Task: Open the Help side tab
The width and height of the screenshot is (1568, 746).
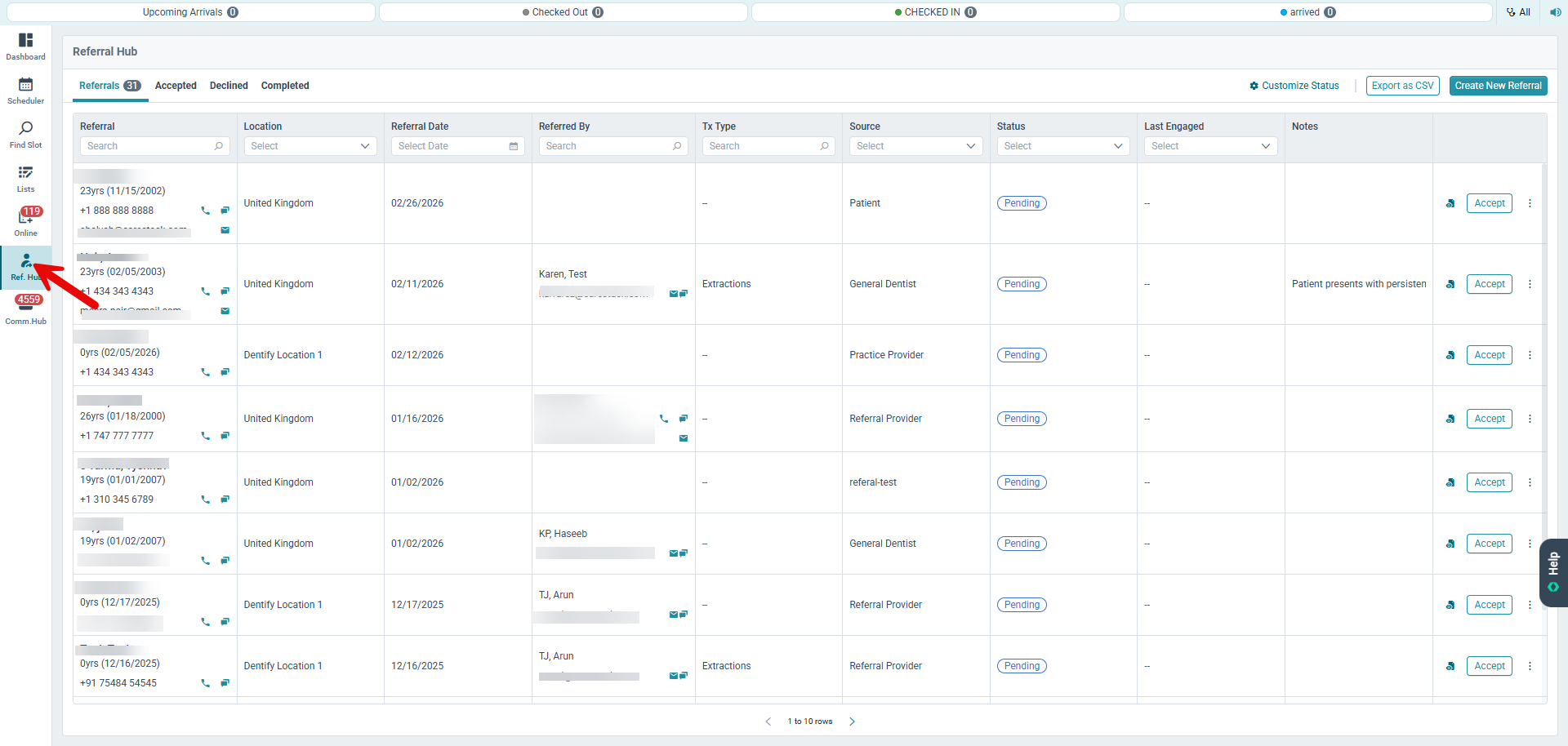Action: click(x=1553, y=572)
